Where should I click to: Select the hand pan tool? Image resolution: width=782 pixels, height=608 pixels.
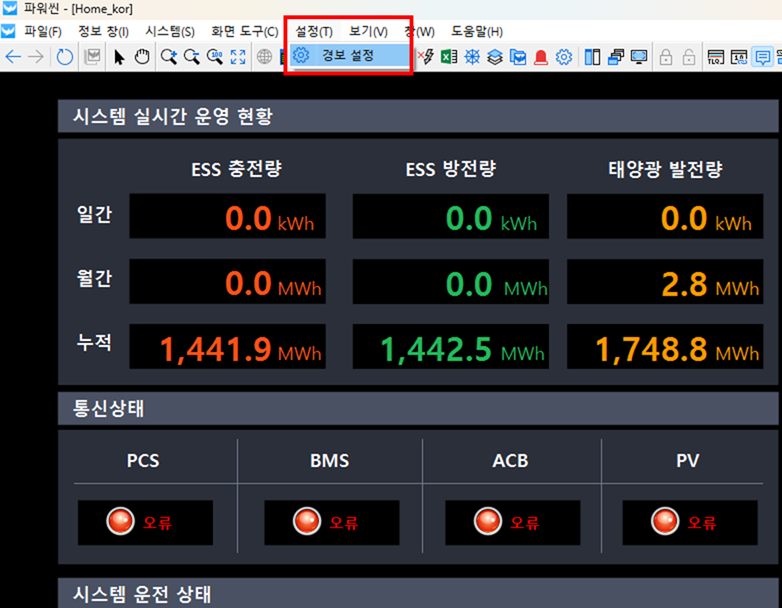[x=141, y=57]
